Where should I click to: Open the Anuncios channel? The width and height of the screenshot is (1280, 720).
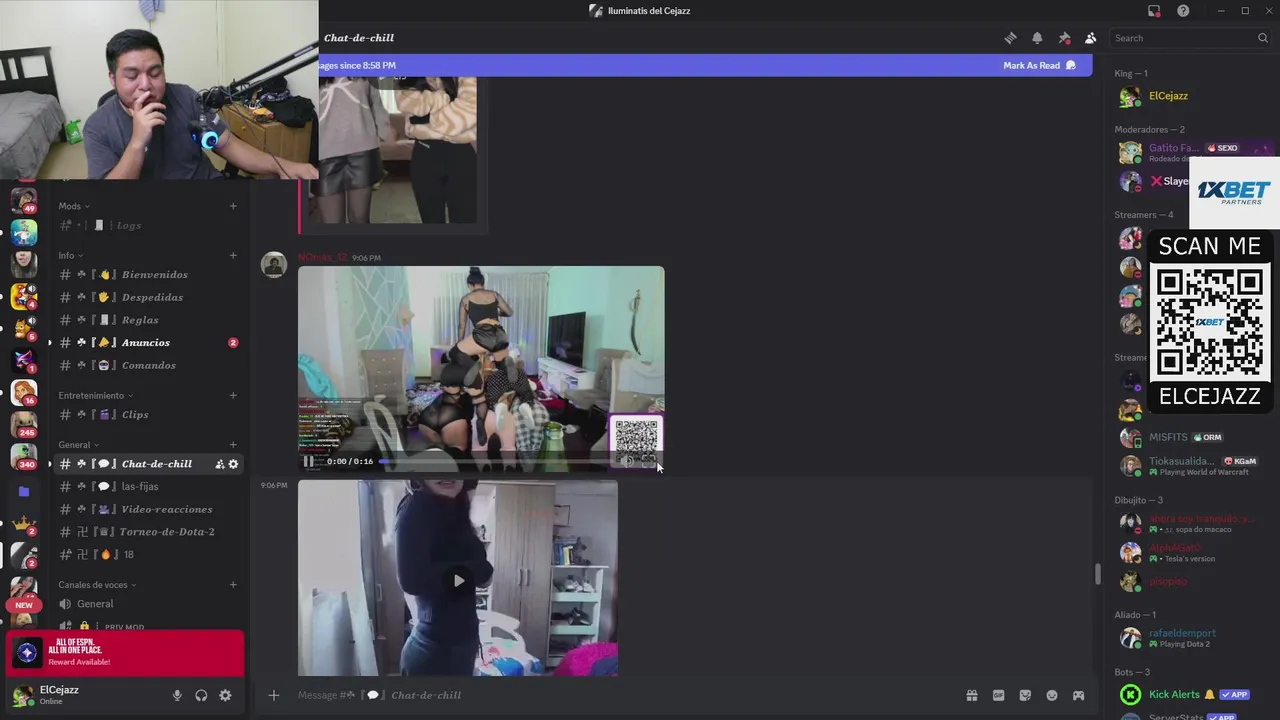[148, 342]
